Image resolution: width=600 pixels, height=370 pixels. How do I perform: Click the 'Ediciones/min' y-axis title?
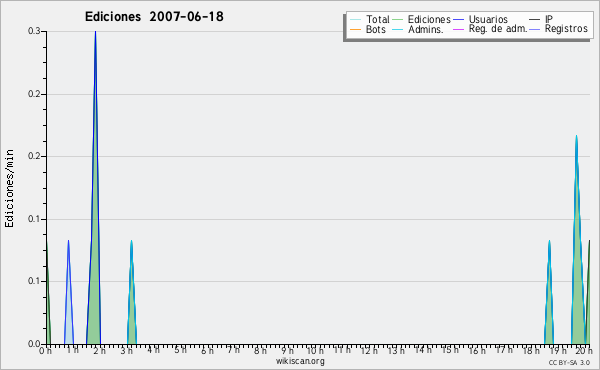coord(9,188)
